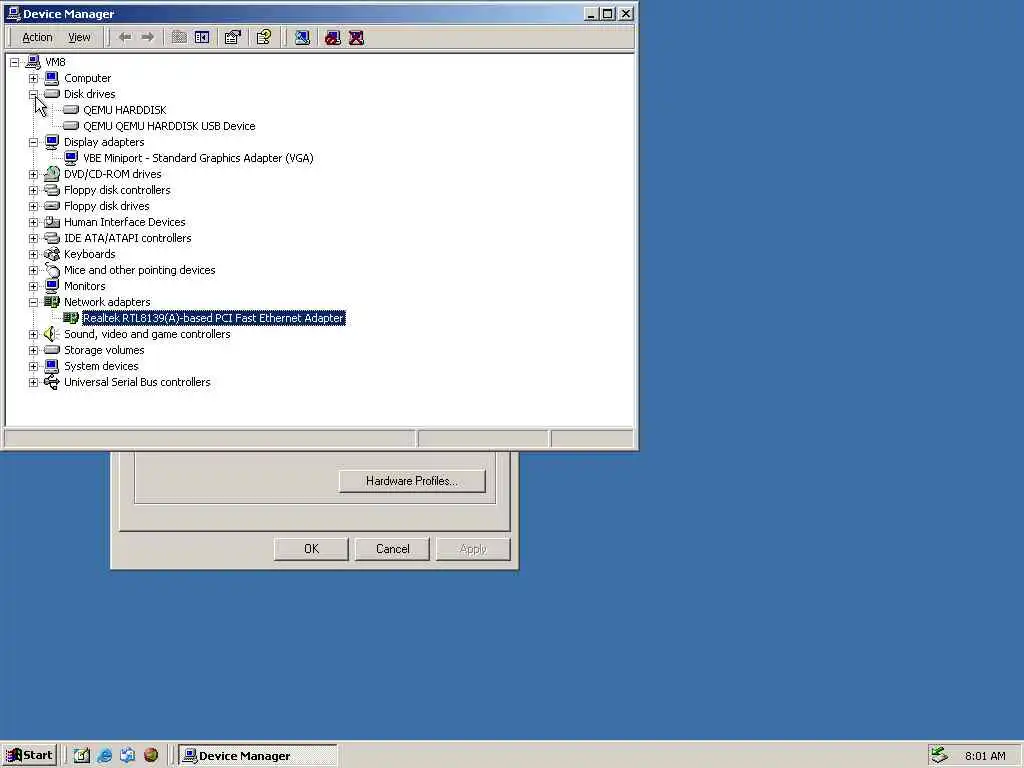The width and height of the screenshot is (1024, 768).
Task: Launch Outlook Express from quick launch
Action: tap(127, 756)
